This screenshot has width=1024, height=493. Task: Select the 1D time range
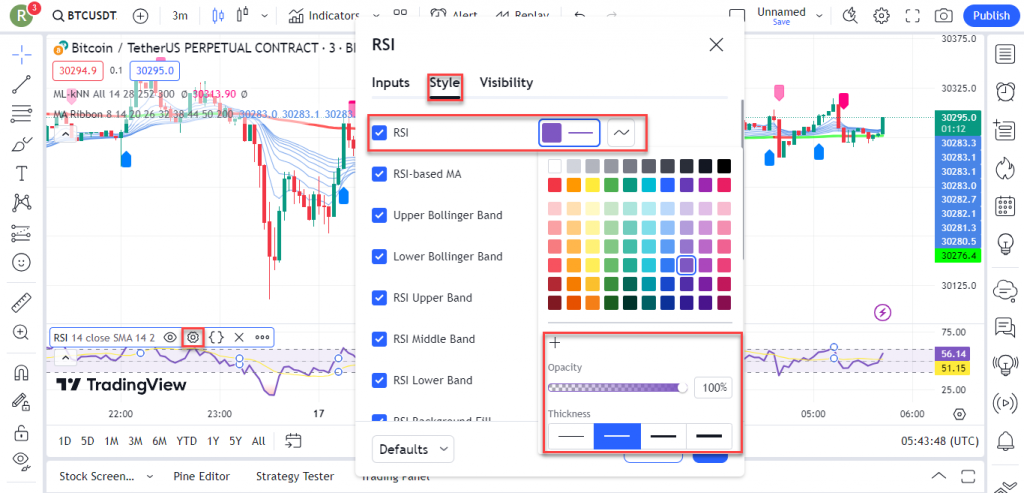tap(65, 441)
